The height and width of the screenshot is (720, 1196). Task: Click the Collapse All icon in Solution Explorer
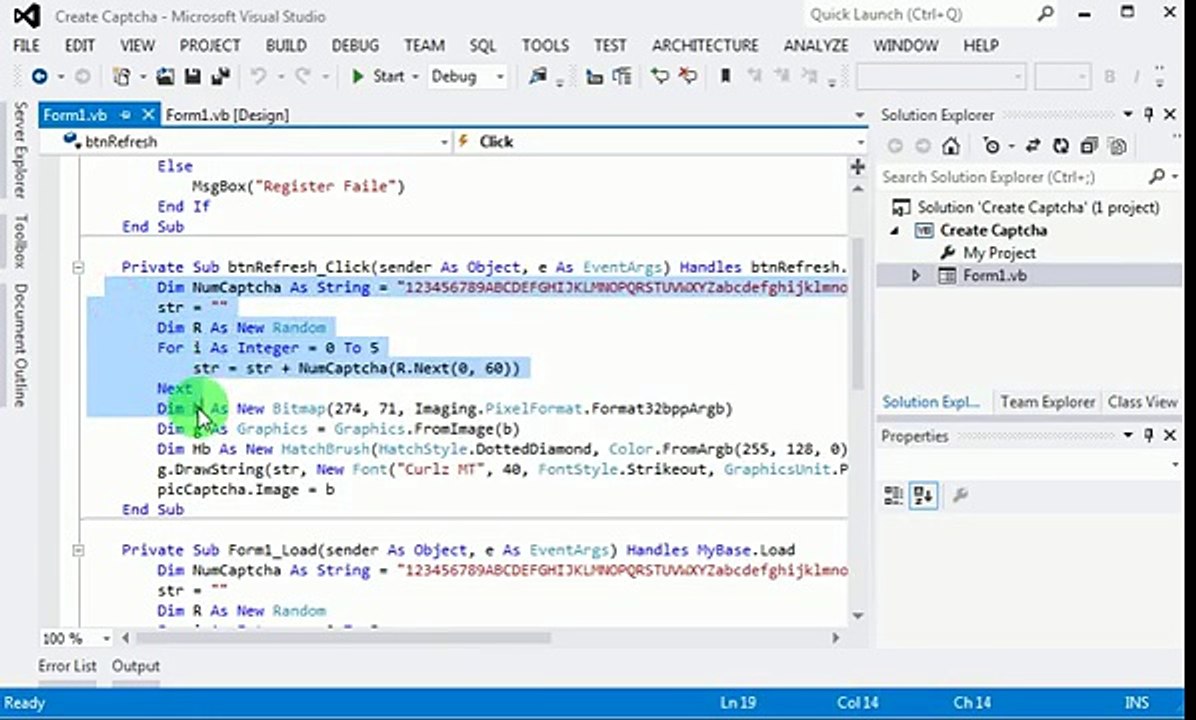[x=1089, y=146]
